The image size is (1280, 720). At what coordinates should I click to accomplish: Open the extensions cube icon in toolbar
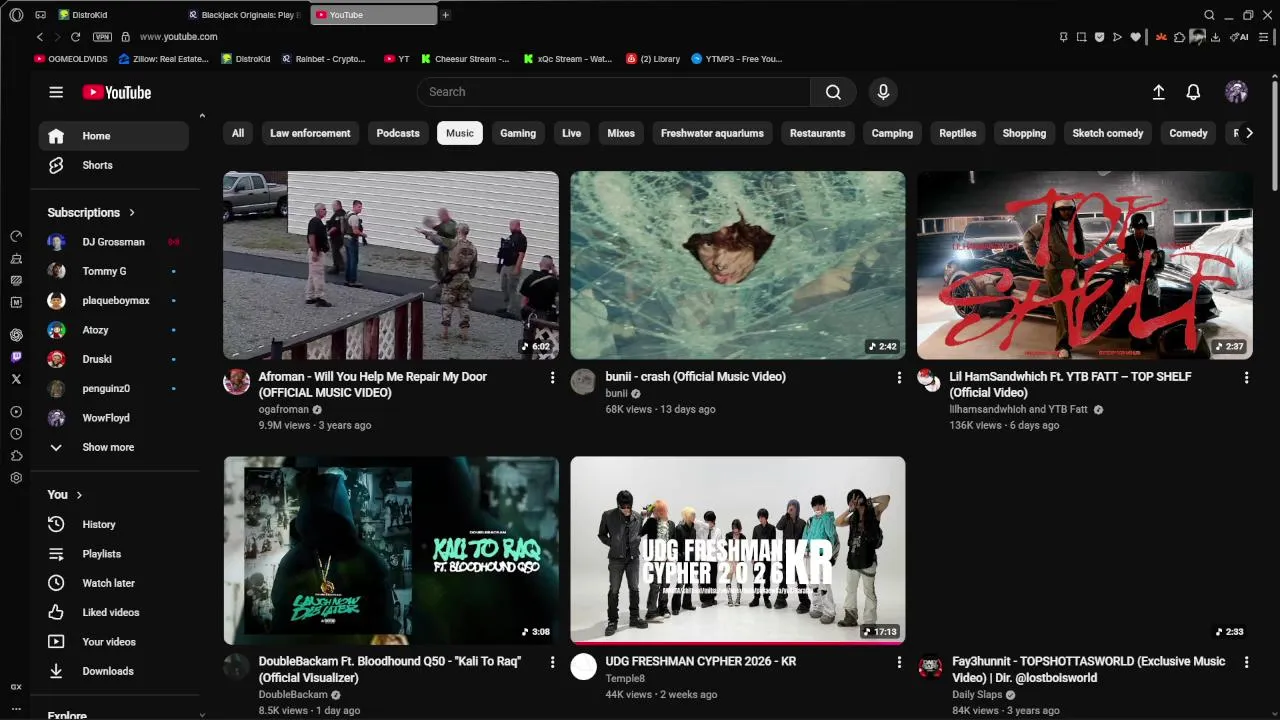[x=1179, y=37]
